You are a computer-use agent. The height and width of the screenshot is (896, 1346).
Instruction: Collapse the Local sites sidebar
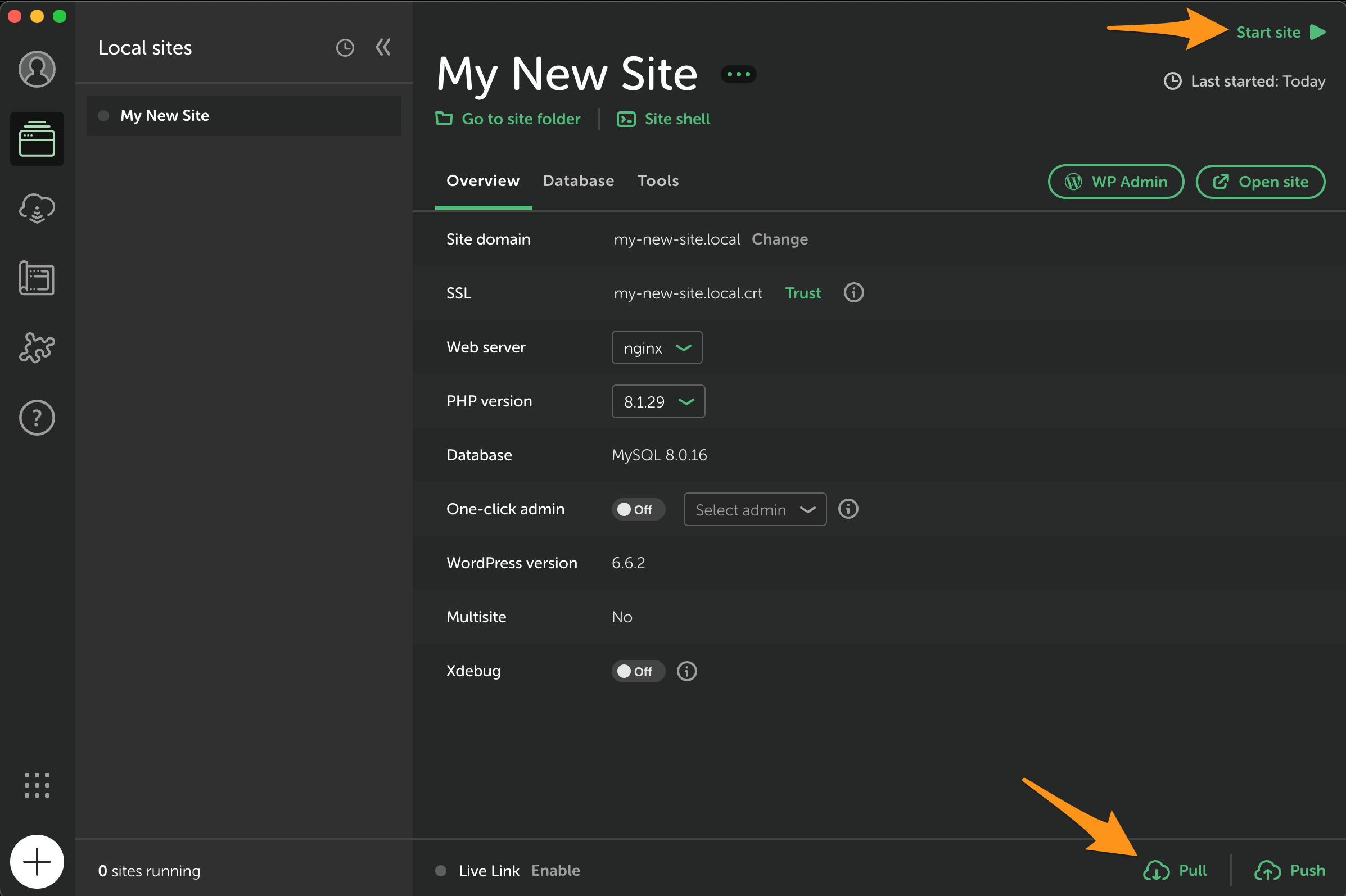click(x=383, y=47)
